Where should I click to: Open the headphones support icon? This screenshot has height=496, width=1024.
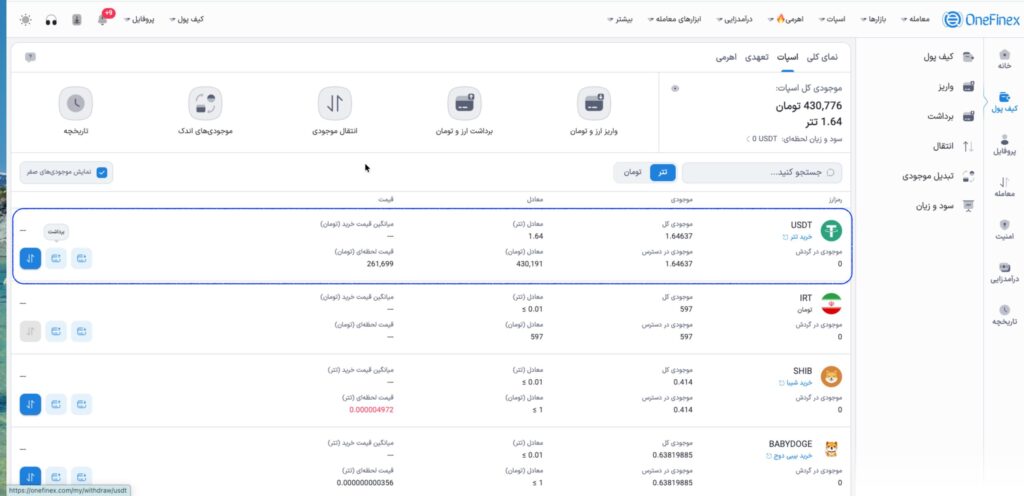pyautogui.click(x=51, y=20)
